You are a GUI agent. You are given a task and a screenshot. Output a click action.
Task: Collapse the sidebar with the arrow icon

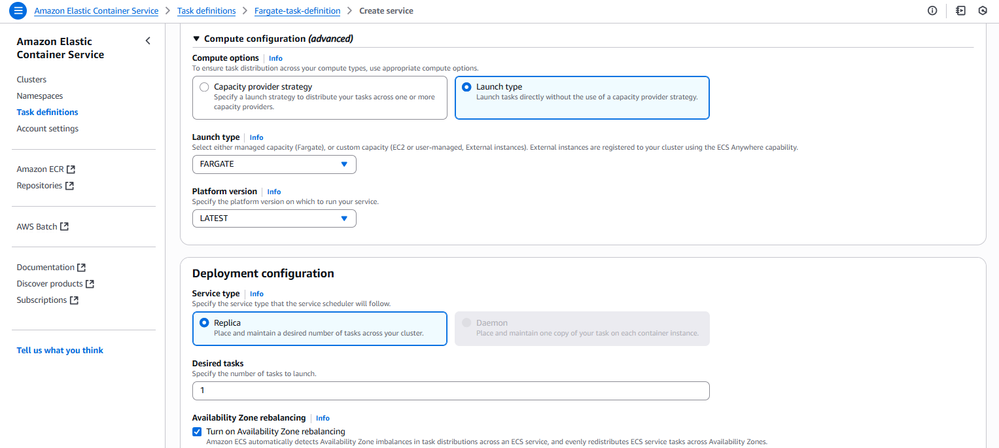click(x=148, y=41)
